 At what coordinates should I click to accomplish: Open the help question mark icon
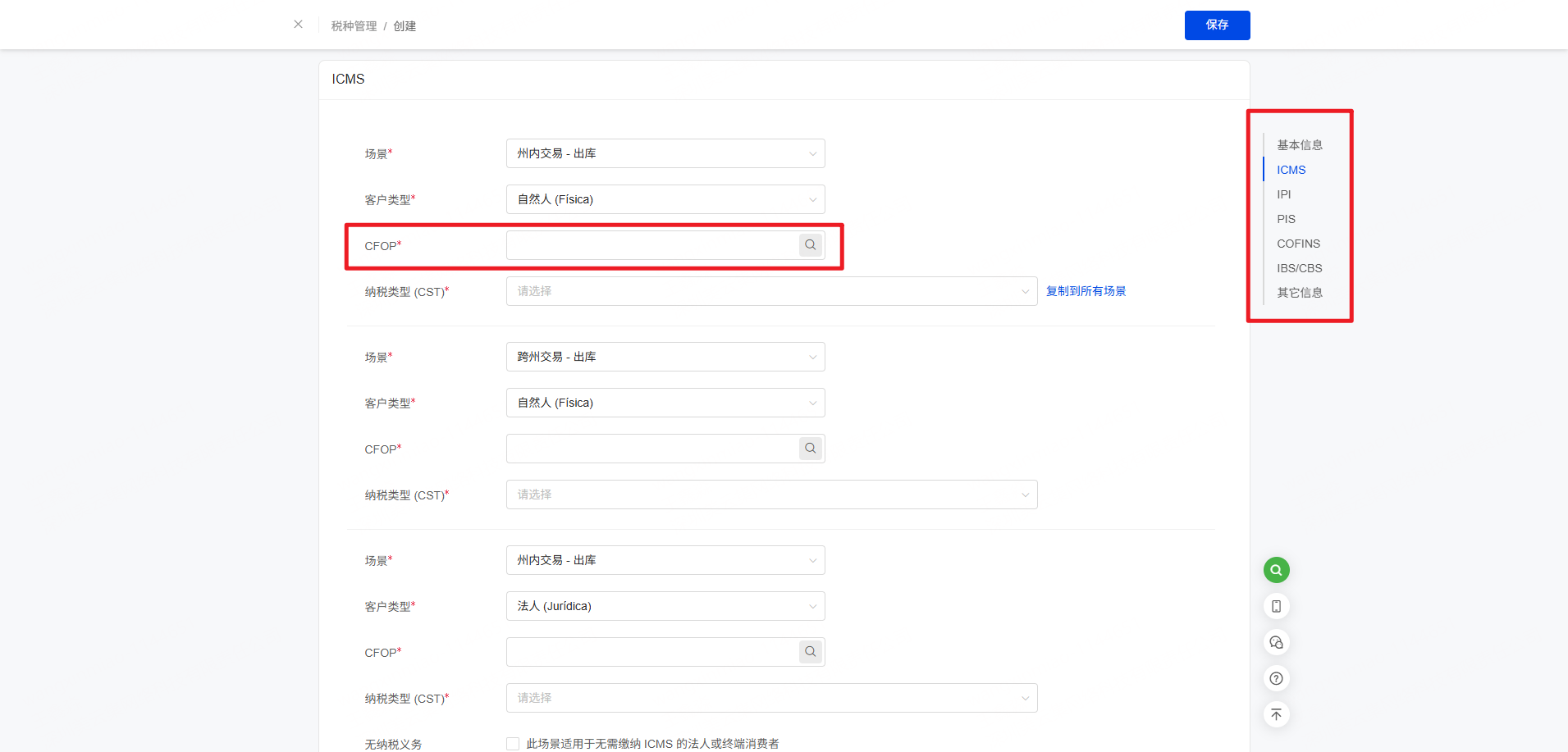click(x=1276, y=678)
